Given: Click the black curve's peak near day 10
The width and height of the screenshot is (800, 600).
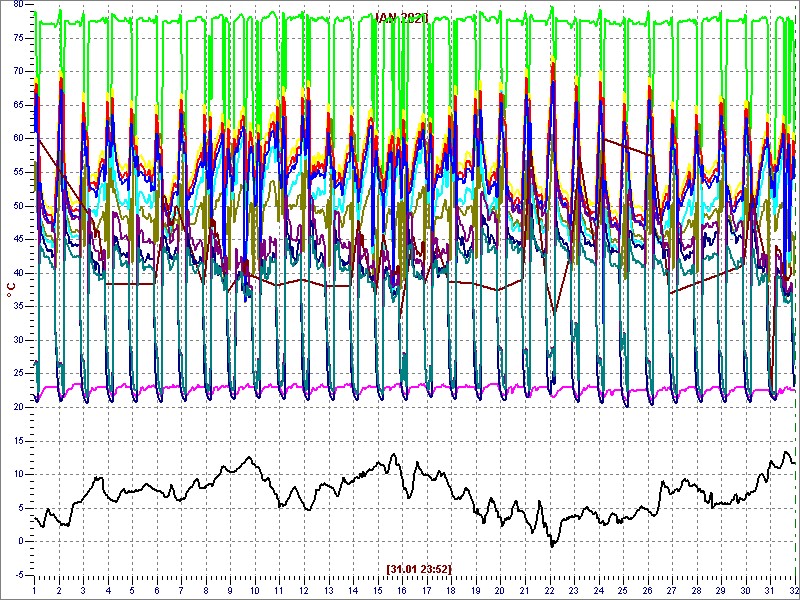Looking at the screenshot, I should pyautogui.click(x=249, y=457).
